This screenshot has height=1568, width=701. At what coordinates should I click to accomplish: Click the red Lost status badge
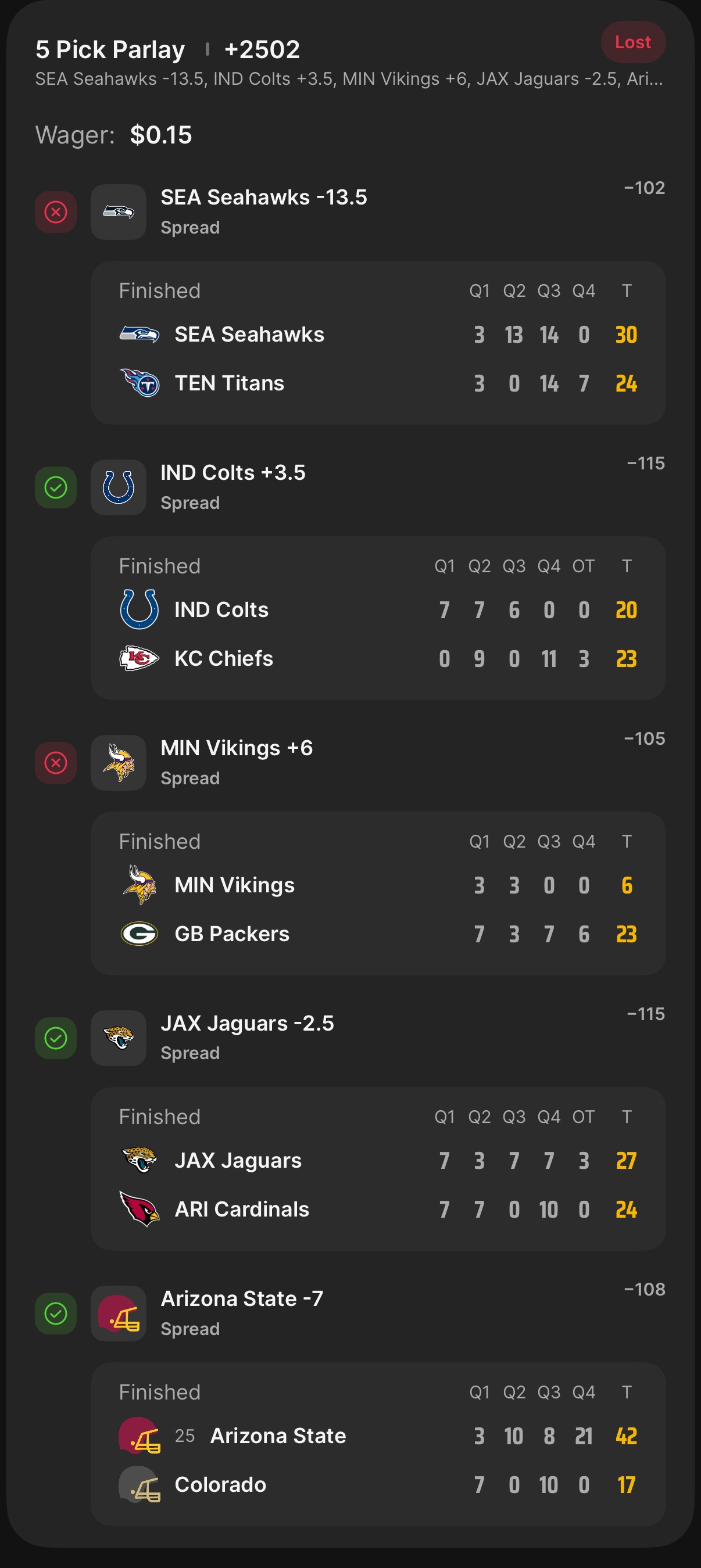pos(633,42)
